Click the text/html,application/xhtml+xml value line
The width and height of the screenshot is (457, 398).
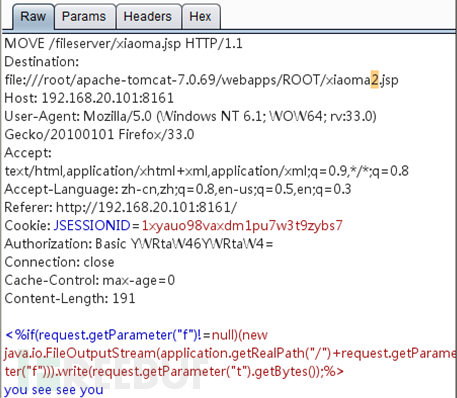coord(207,171)
